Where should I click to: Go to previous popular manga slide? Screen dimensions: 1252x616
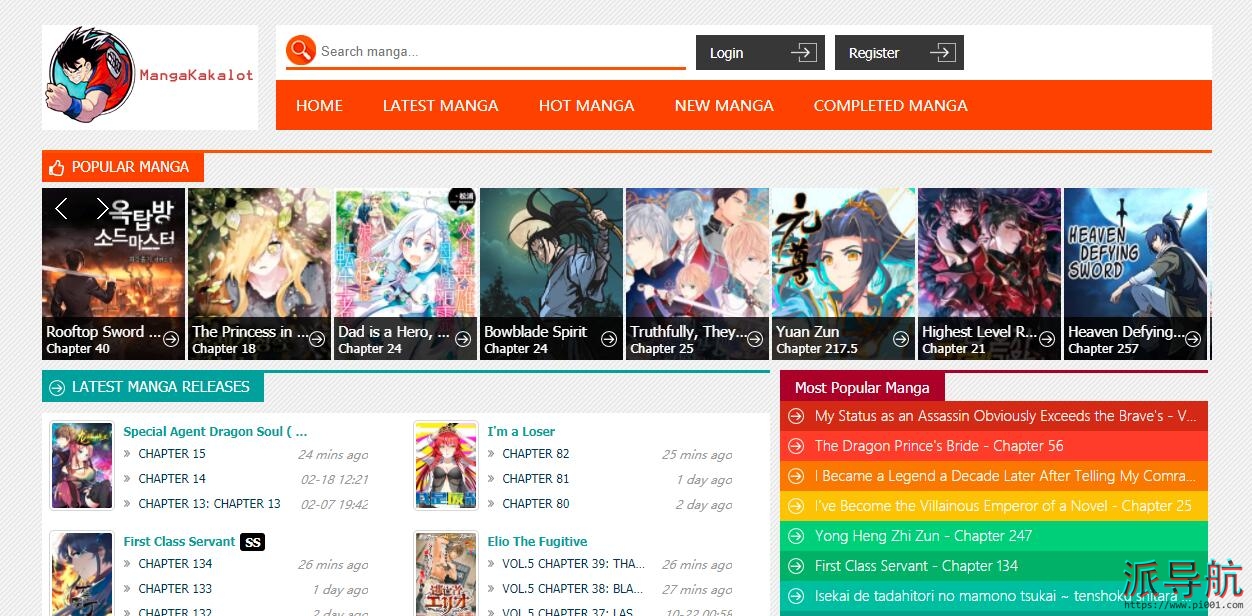[61, 208]
